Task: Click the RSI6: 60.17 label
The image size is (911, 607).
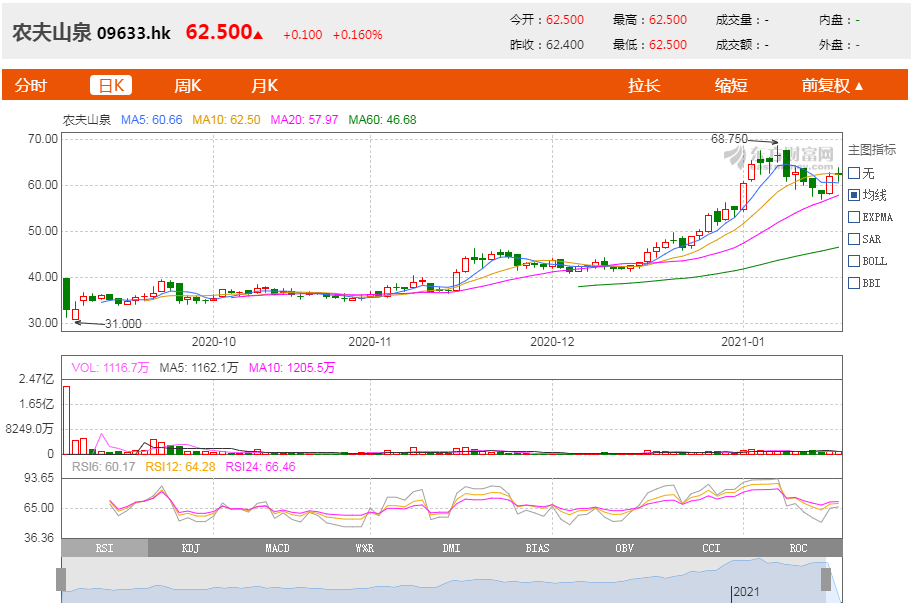Action: tap(103, 466)
